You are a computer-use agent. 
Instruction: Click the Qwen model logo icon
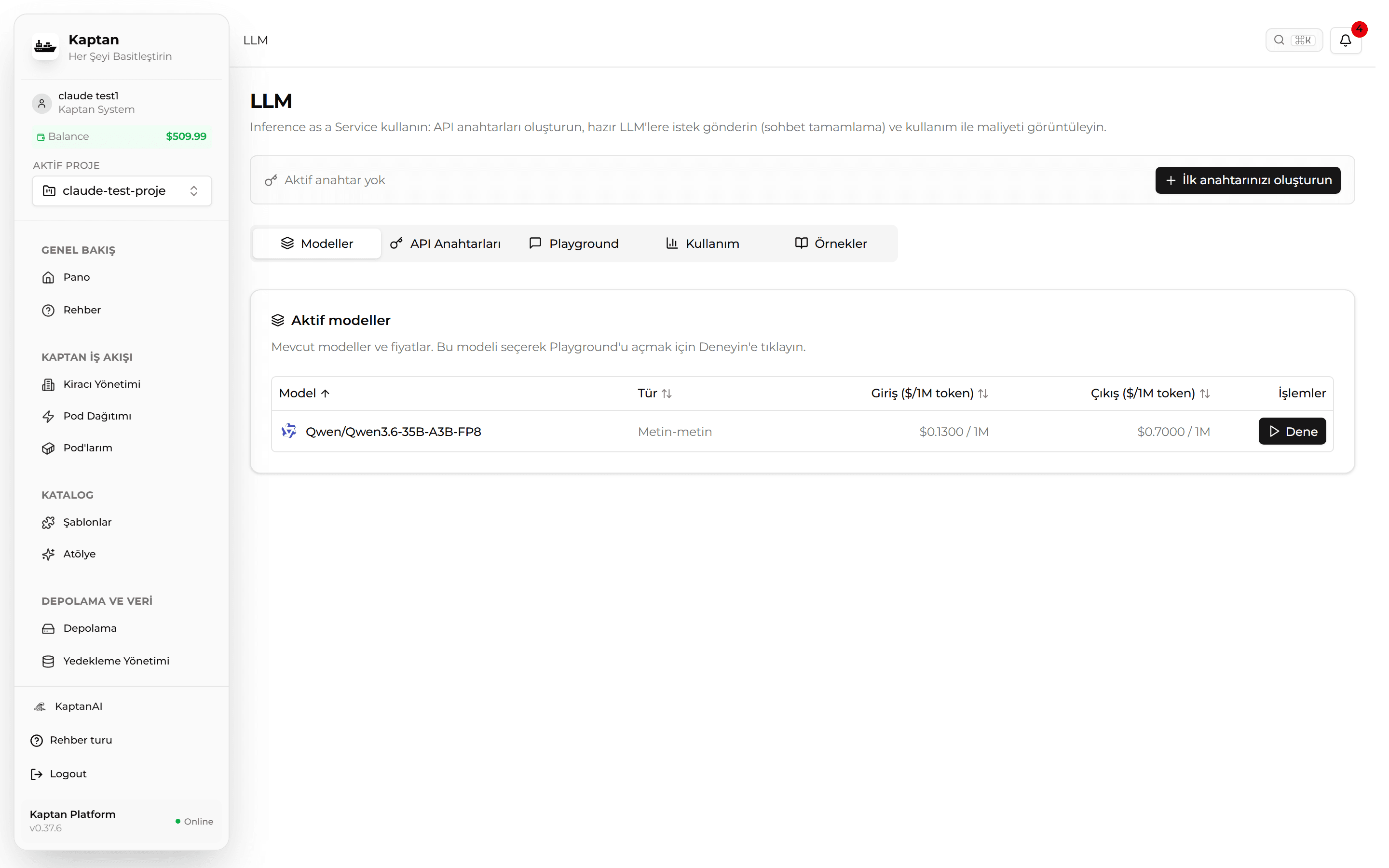tap(289, 431)
